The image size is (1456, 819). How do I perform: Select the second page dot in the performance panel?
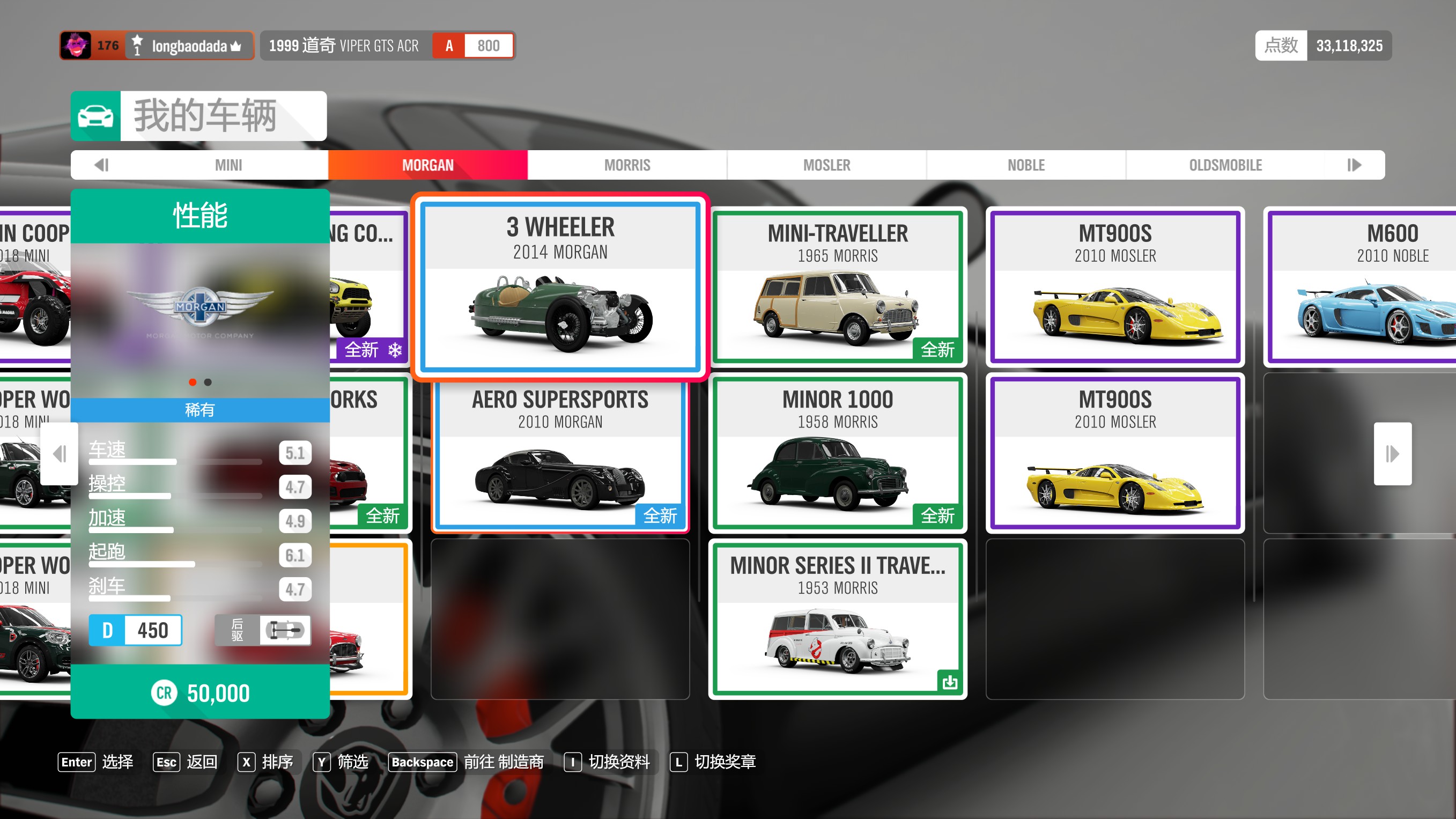(x=208, y=382)
